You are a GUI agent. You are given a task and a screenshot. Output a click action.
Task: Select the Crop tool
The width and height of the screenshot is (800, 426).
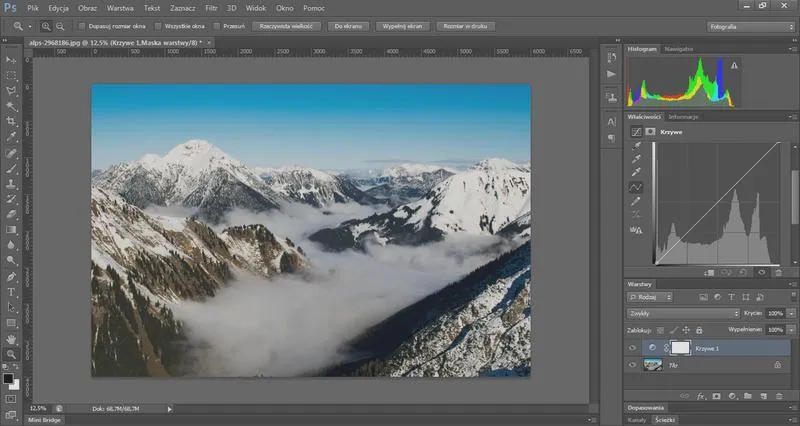click(11, 120)
